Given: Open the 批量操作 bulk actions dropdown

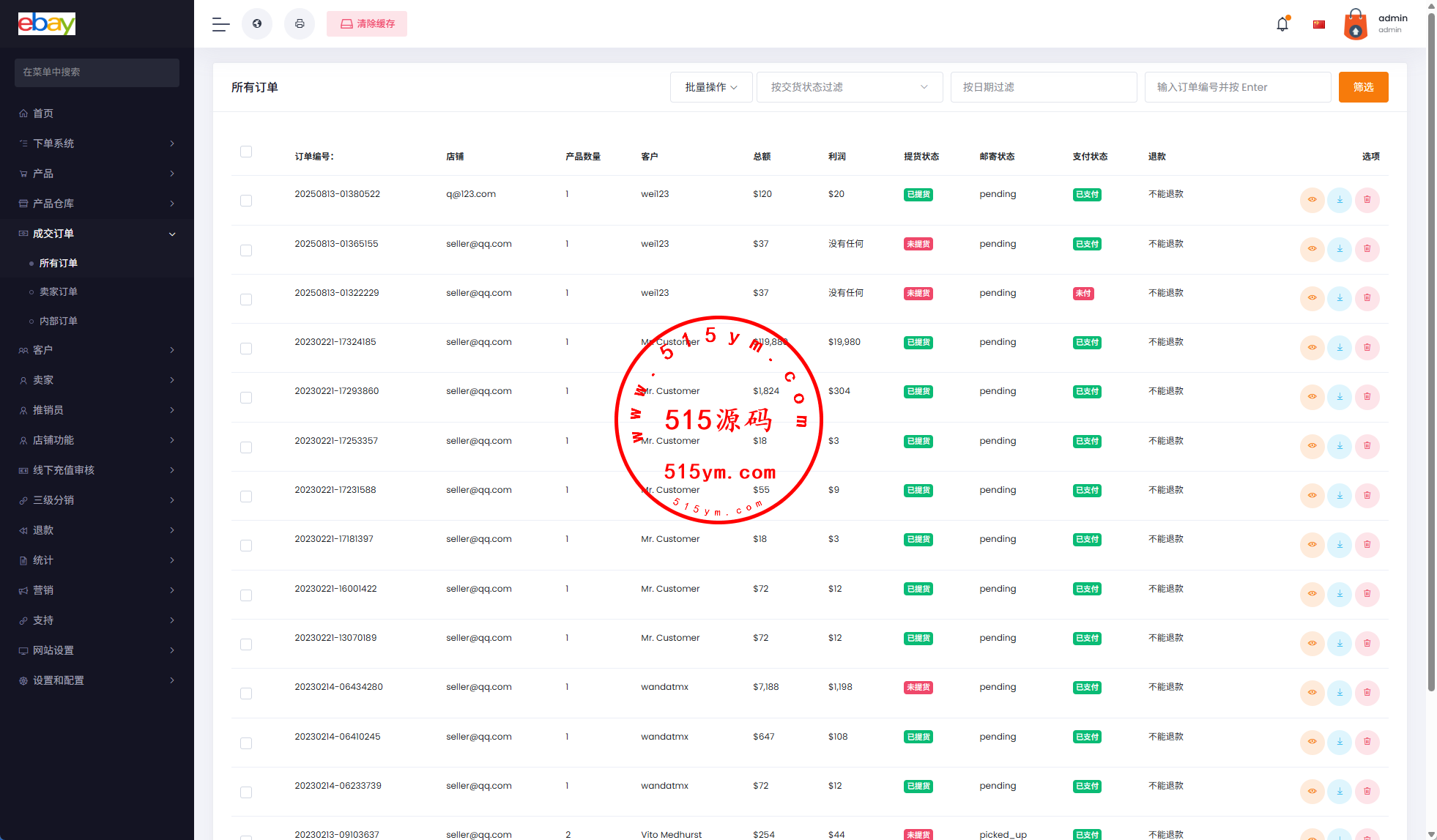Looking at the screenshot, I should [x=710, y=87].
